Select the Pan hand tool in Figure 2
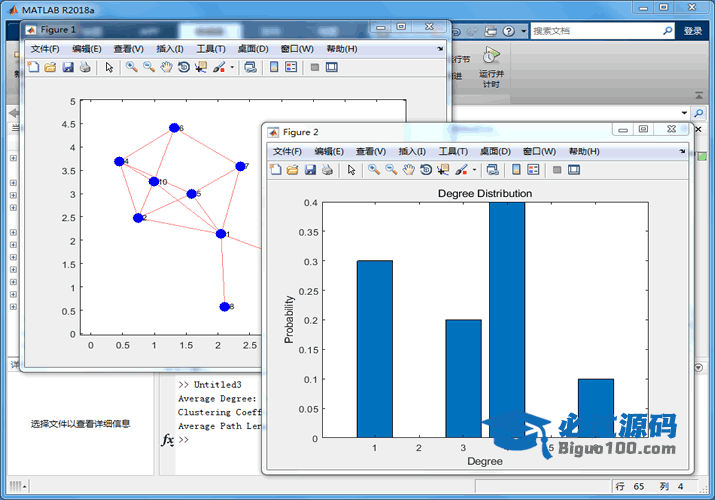This screenshot has height=500, width=715. tap(409, 170)
